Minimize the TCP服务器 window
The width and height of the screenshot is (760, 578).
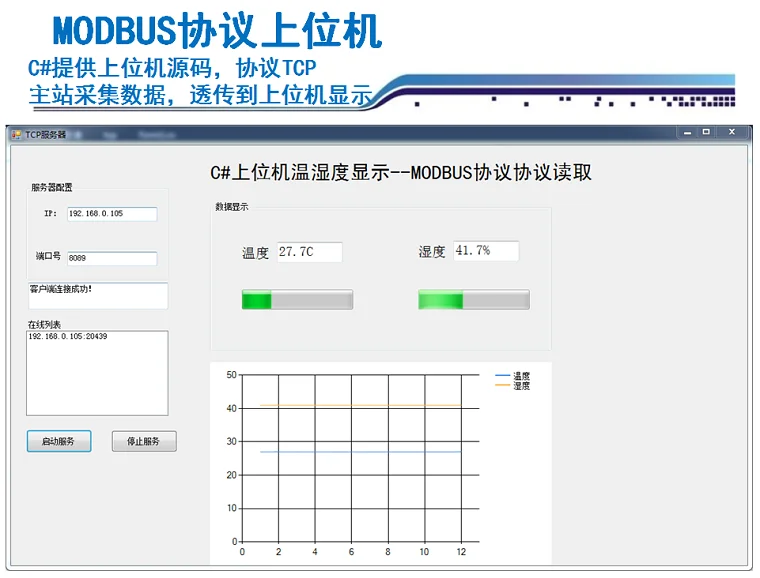pyautogui.click(x=687, y=132)
